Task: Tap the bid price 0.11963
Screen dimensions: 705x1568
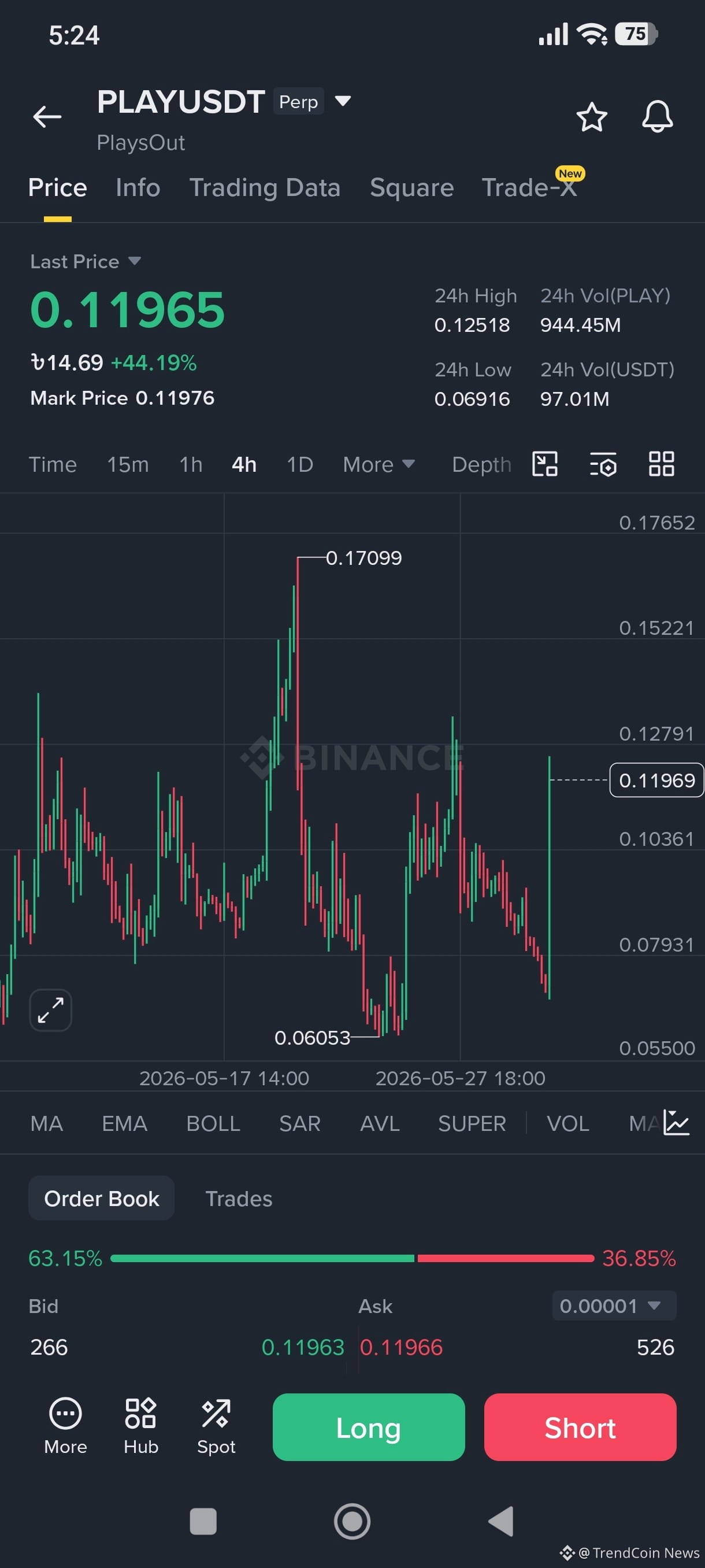Action: (303, 1347)
